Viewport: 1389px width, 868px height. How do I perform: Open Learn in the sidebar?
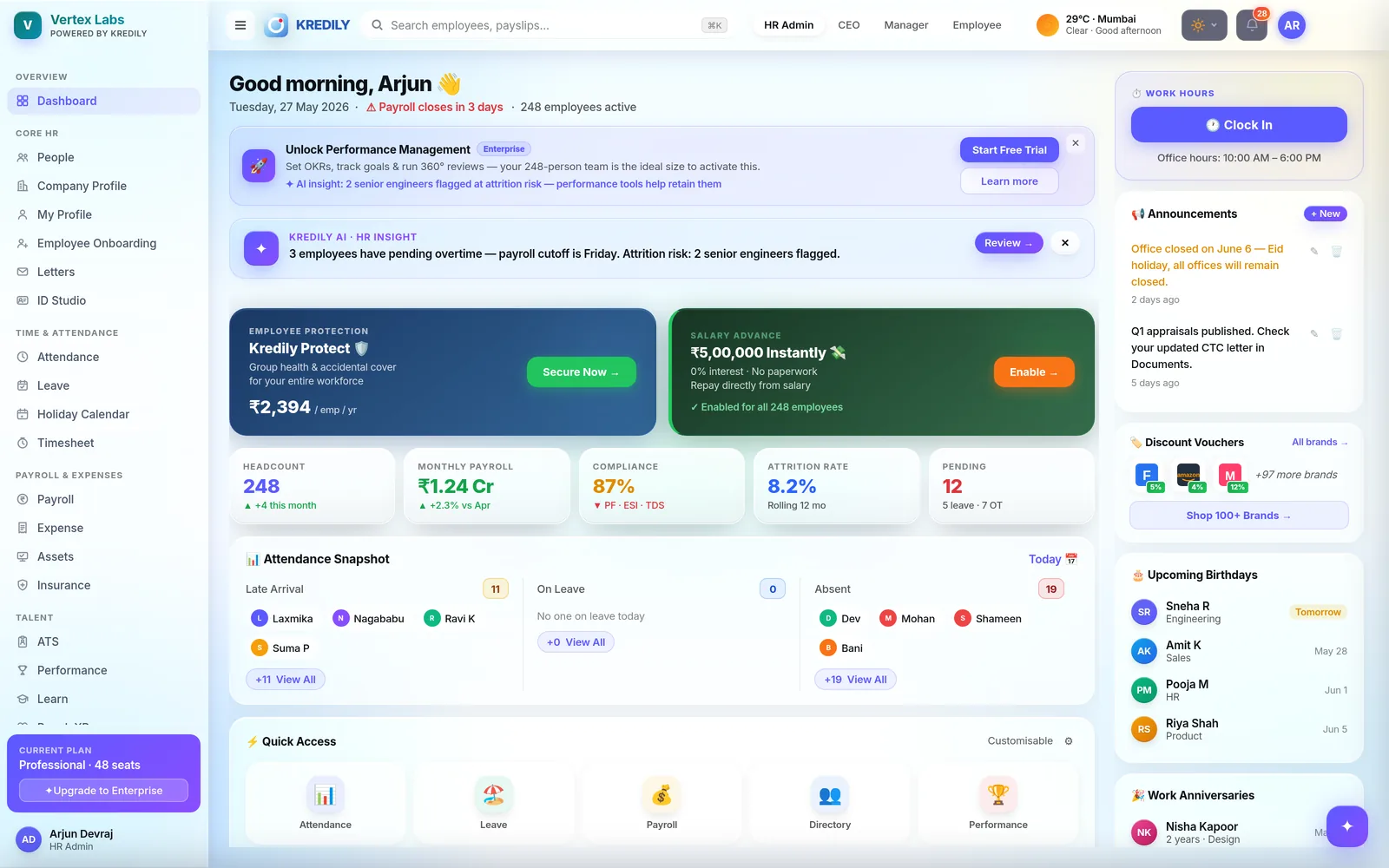pos(103,699)
